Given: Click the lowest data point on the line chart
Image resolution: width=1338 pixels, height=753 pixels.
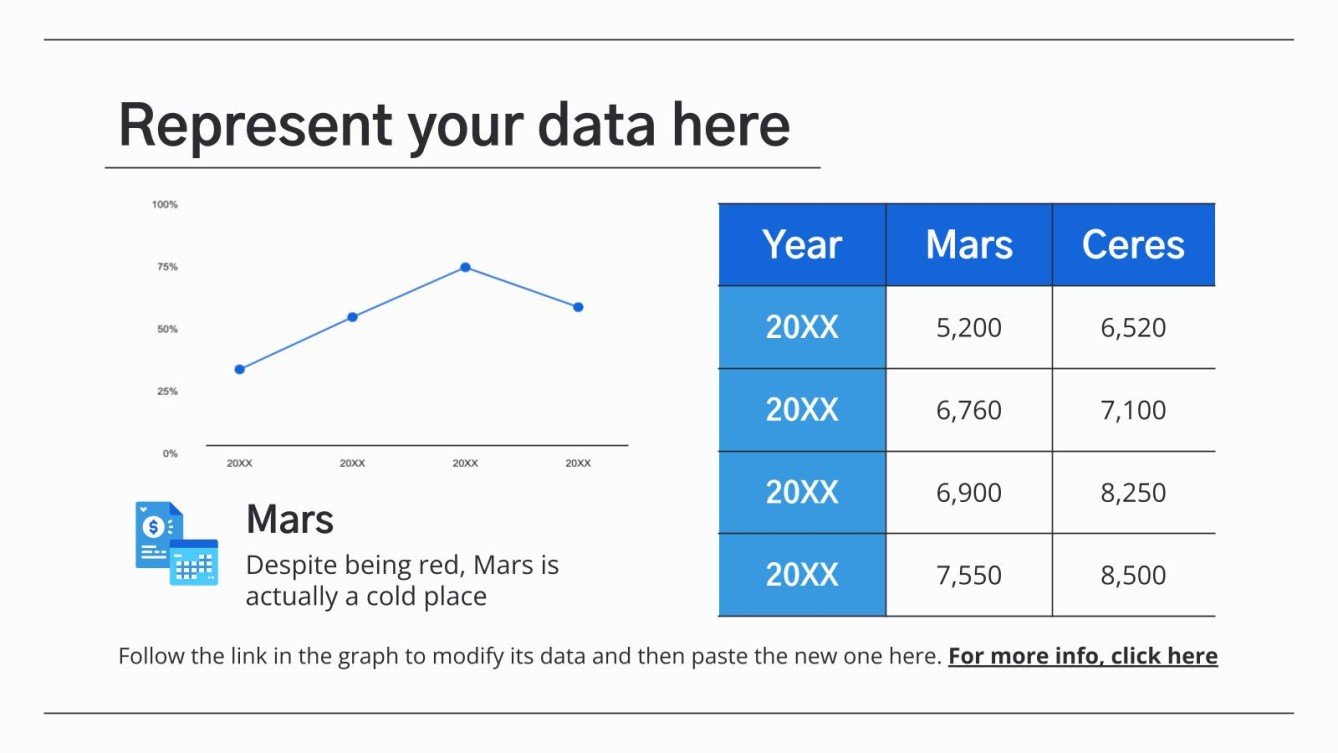Looking at the screenshot, I should [x=239, y=369].
